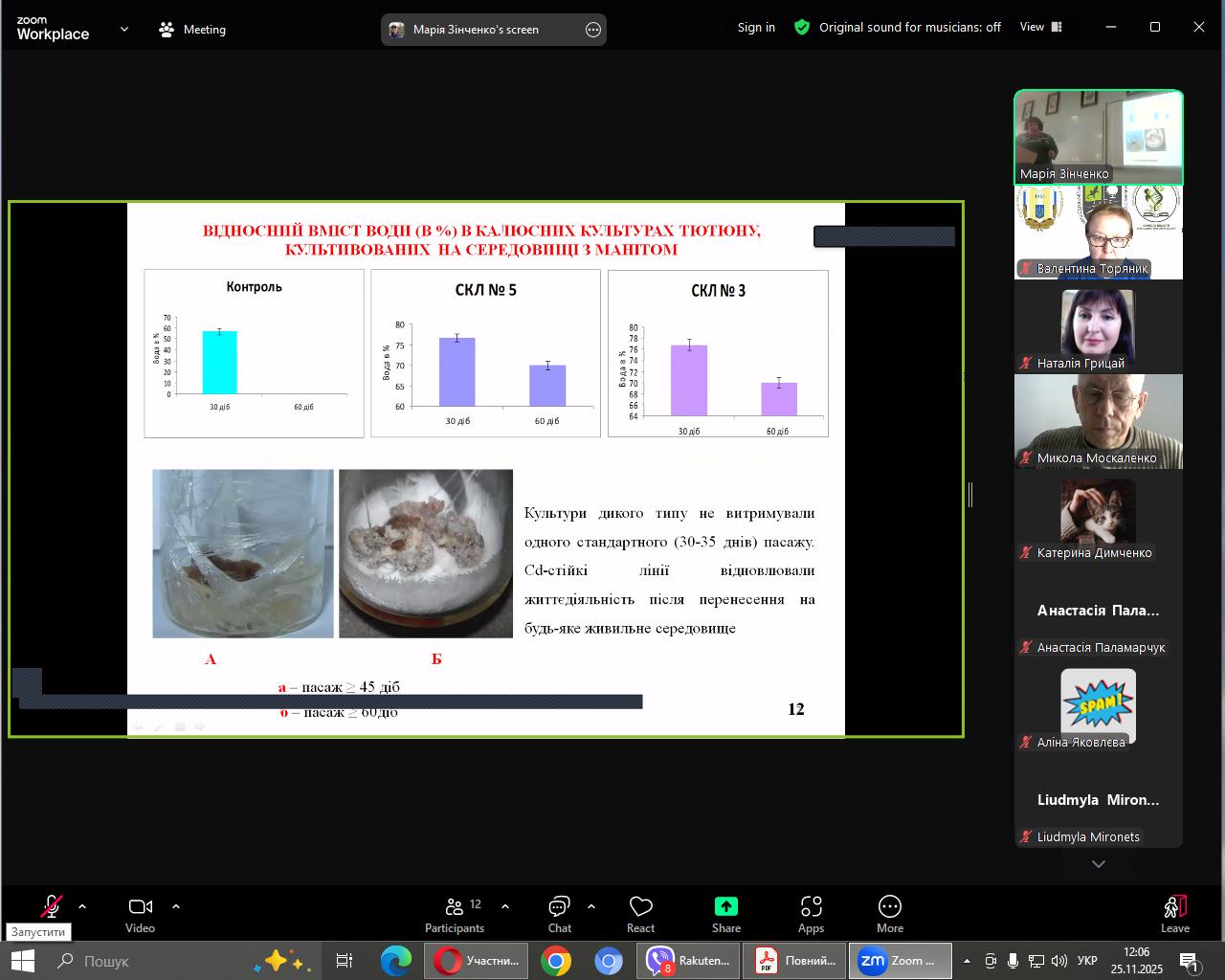Click the green Share screen icon
This screenshot has height=980, width=1225.
(x=725, y=906)
